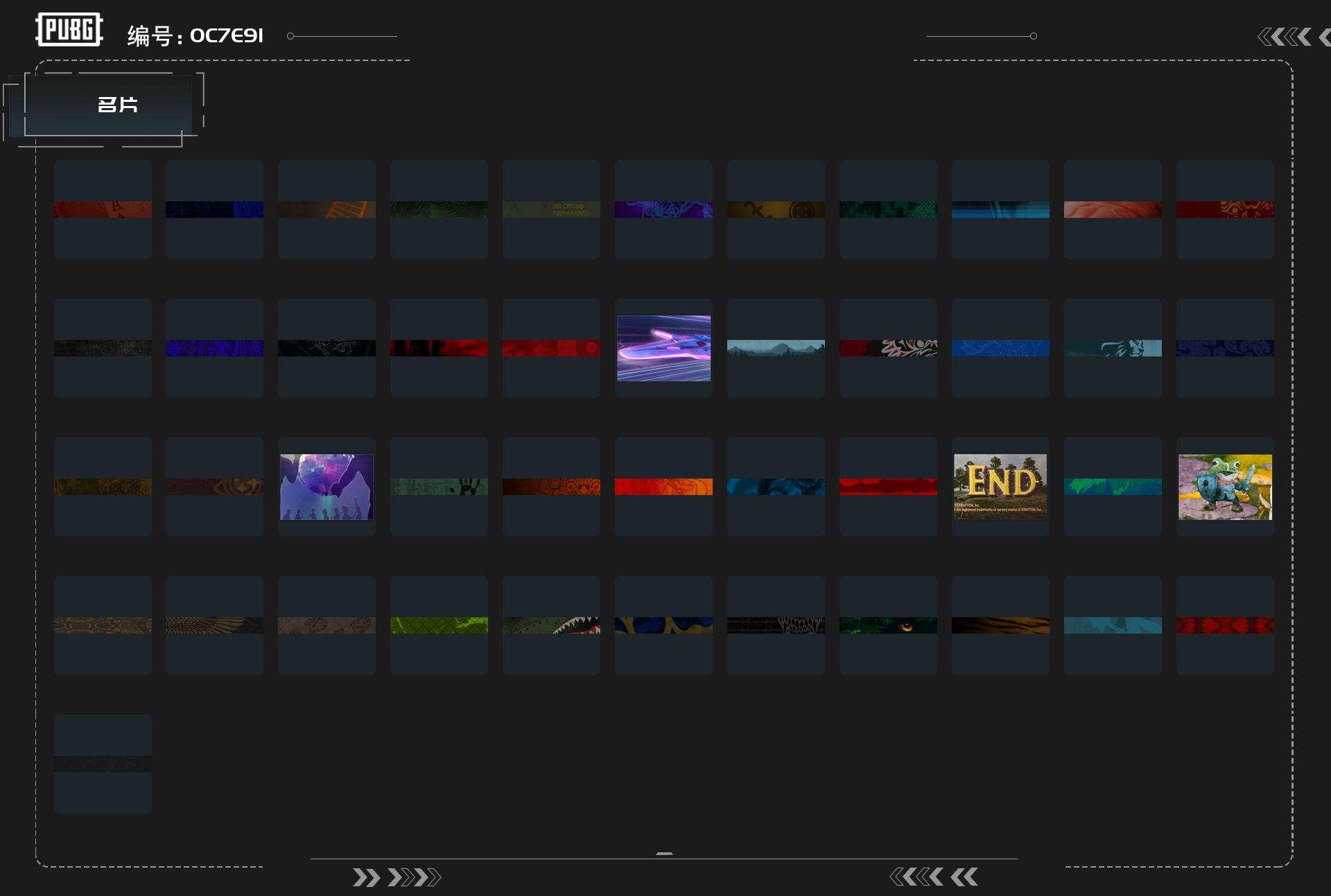The width and height of the screenshot is (1331, 896).
Task: Open the disco ball party thumbnail
Action: tap(327, 486)
